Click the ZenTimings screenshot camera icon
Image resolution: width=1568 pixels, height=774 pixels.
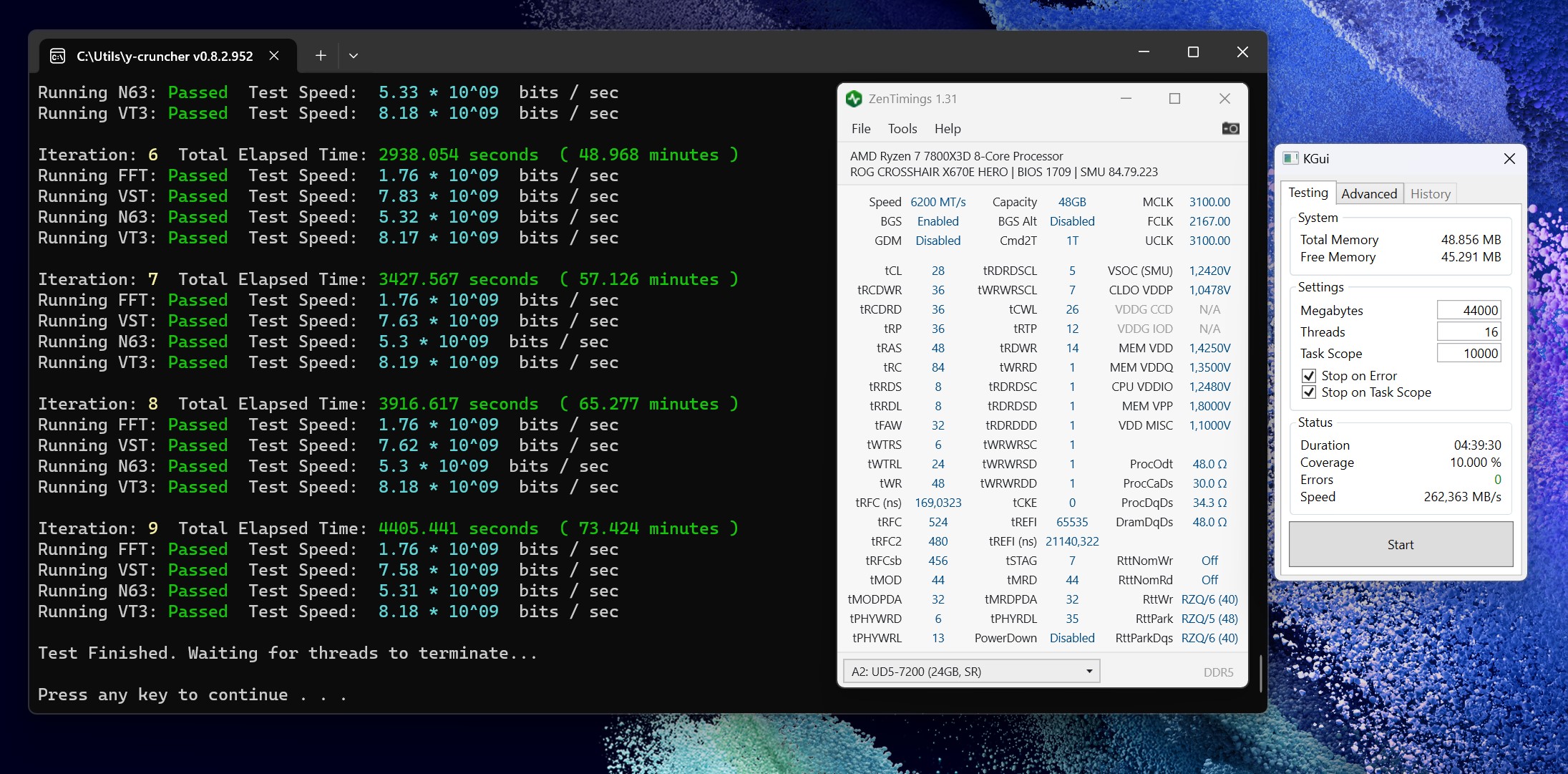1230,128
